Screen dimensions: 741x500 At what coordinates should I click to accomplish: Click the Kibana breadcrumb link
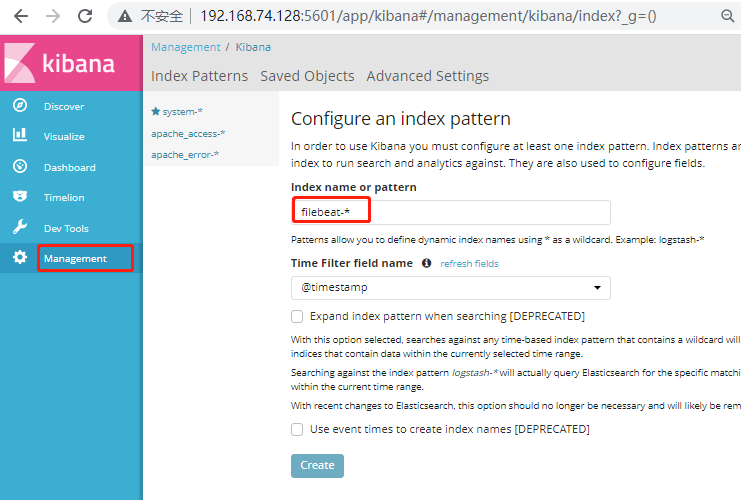(x=253, y=47)
